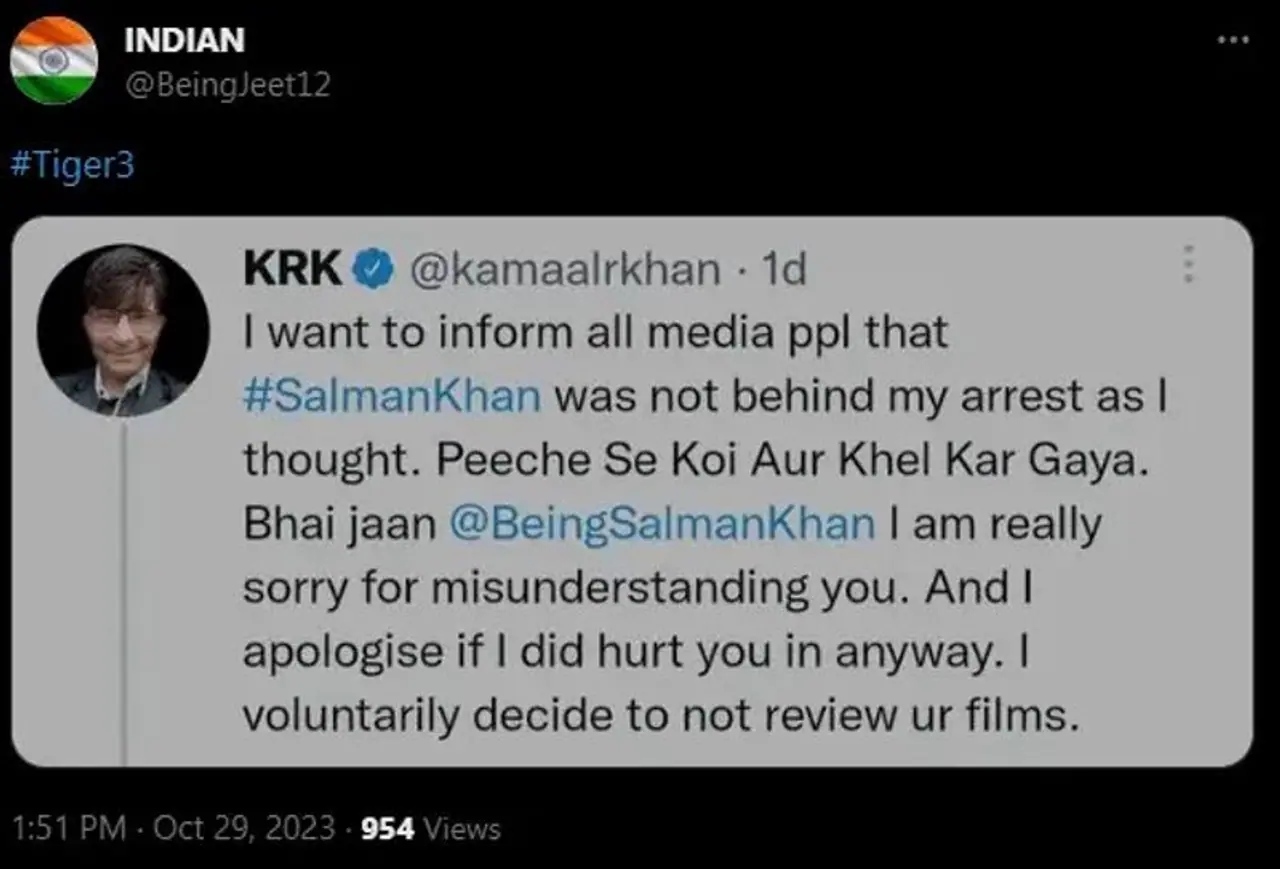Click the quoted tweet's 1d timestamp
The width and height of the screenshot is (1280, 869).
pos(783,268)
